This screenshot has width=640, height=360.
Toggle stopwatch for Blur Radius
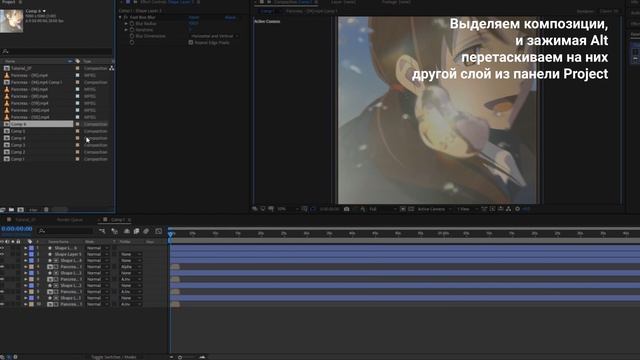(x=132, y=24)
